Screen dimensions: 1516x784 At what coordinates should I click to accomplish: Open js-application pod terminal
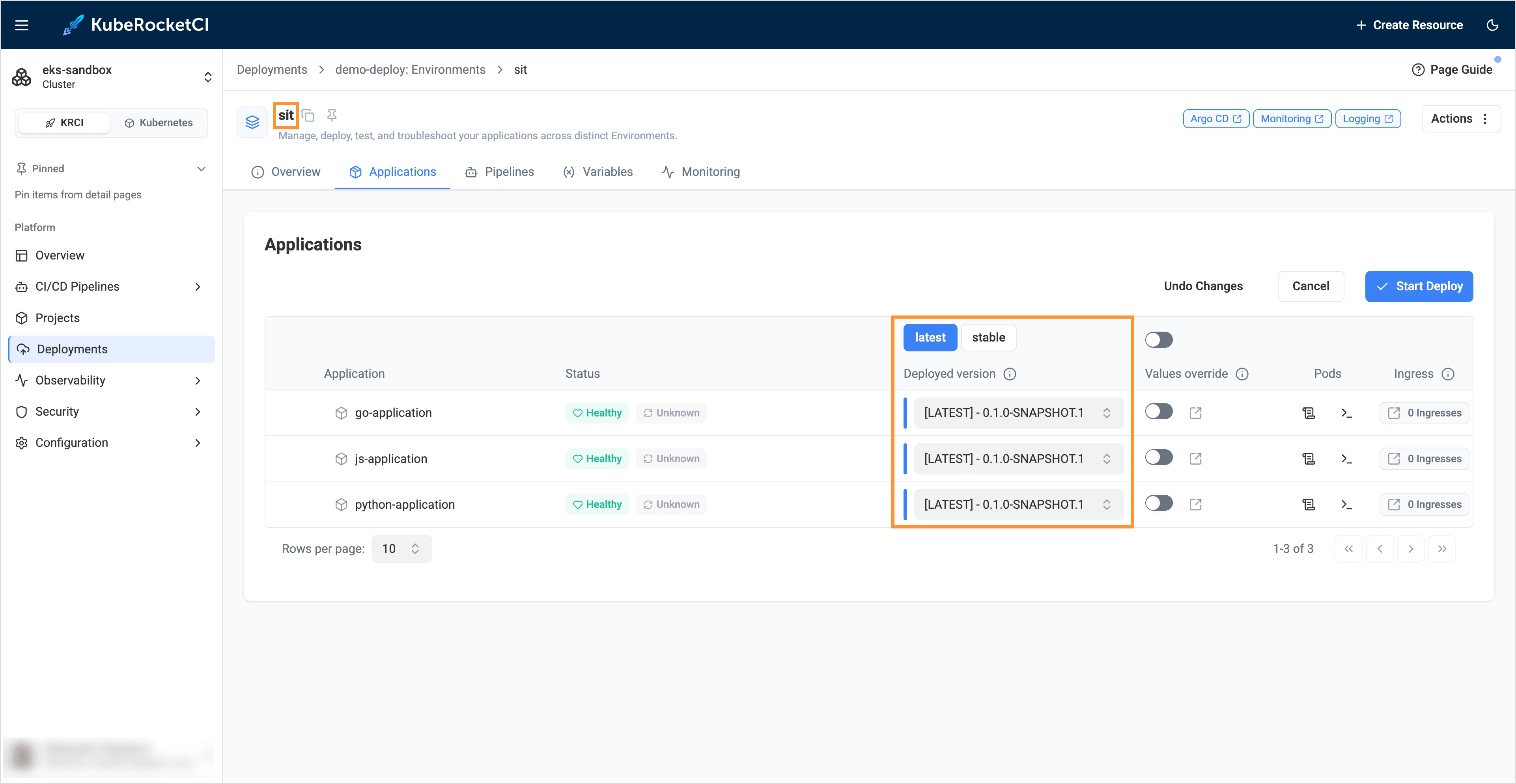pyautogui.click(x=1346, y=459)
